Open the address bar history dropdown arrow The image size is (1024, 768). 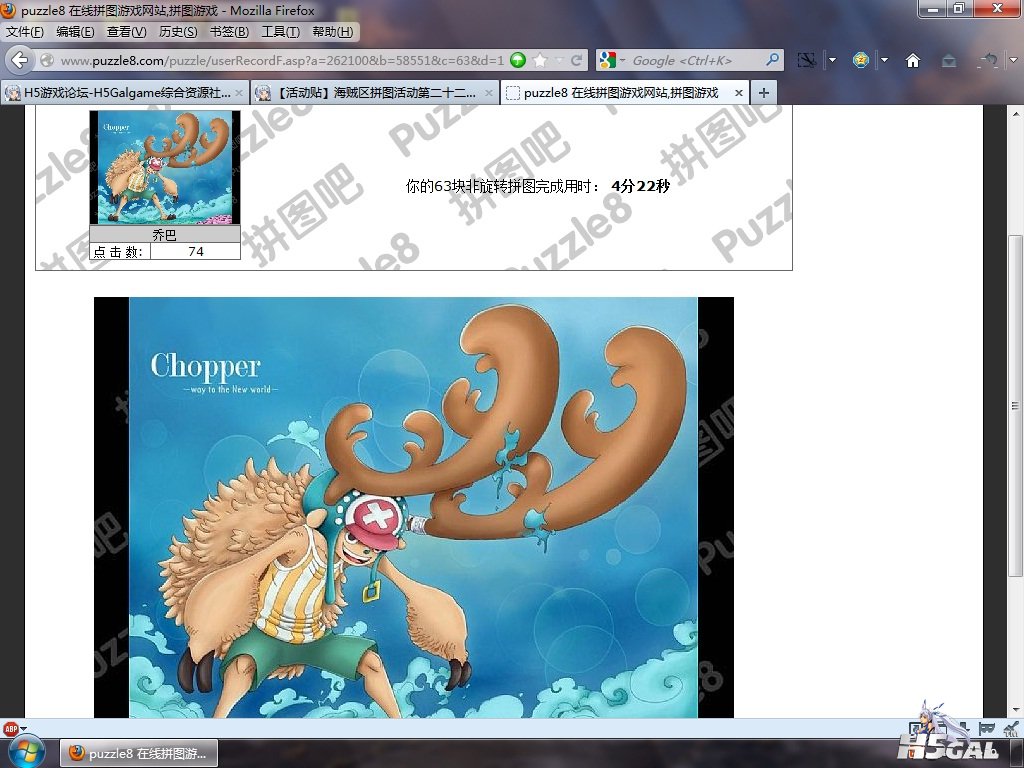(559, 60)
